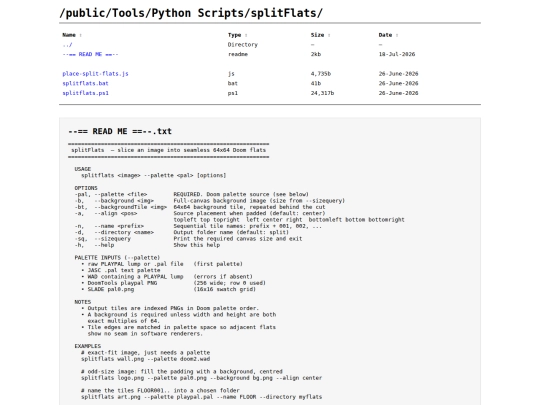Click the 'JASC .pal text palette' bullet
This screenshot has width=540, height=405.
(121, 270)
